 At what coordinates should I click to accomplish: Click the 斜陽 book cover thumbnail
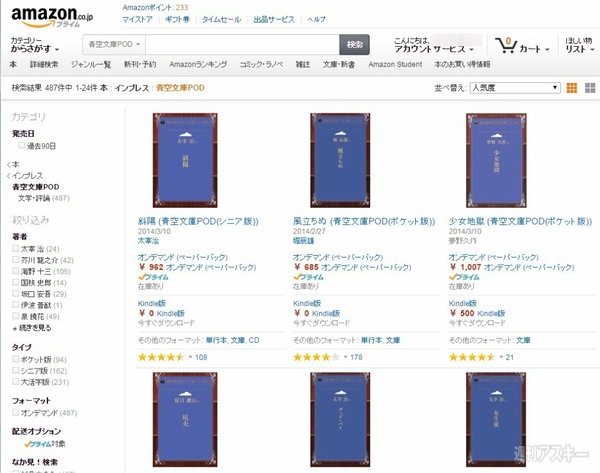coord(185,160)
